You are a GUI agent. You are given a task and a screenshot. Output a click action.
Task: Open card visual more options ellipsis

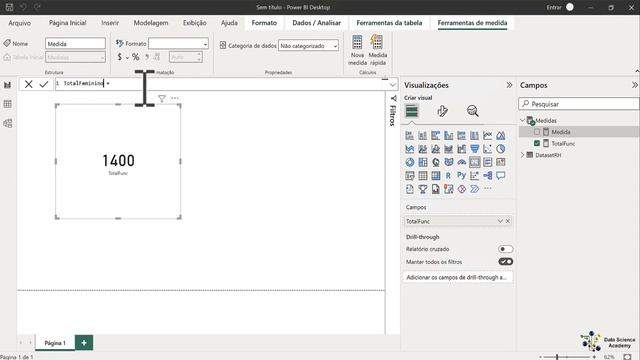(x=175, y=98)
